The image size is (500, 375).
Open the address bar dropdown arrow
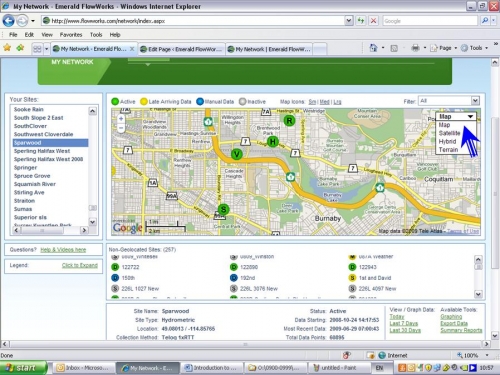tap(349, 21)
